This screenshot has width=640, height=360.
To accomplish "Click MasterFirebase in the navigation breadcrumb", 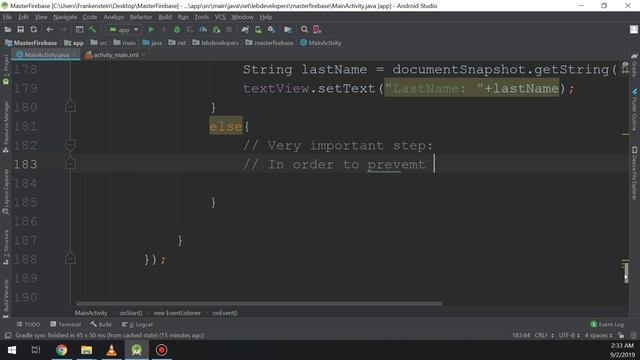I will pos(31,43).
